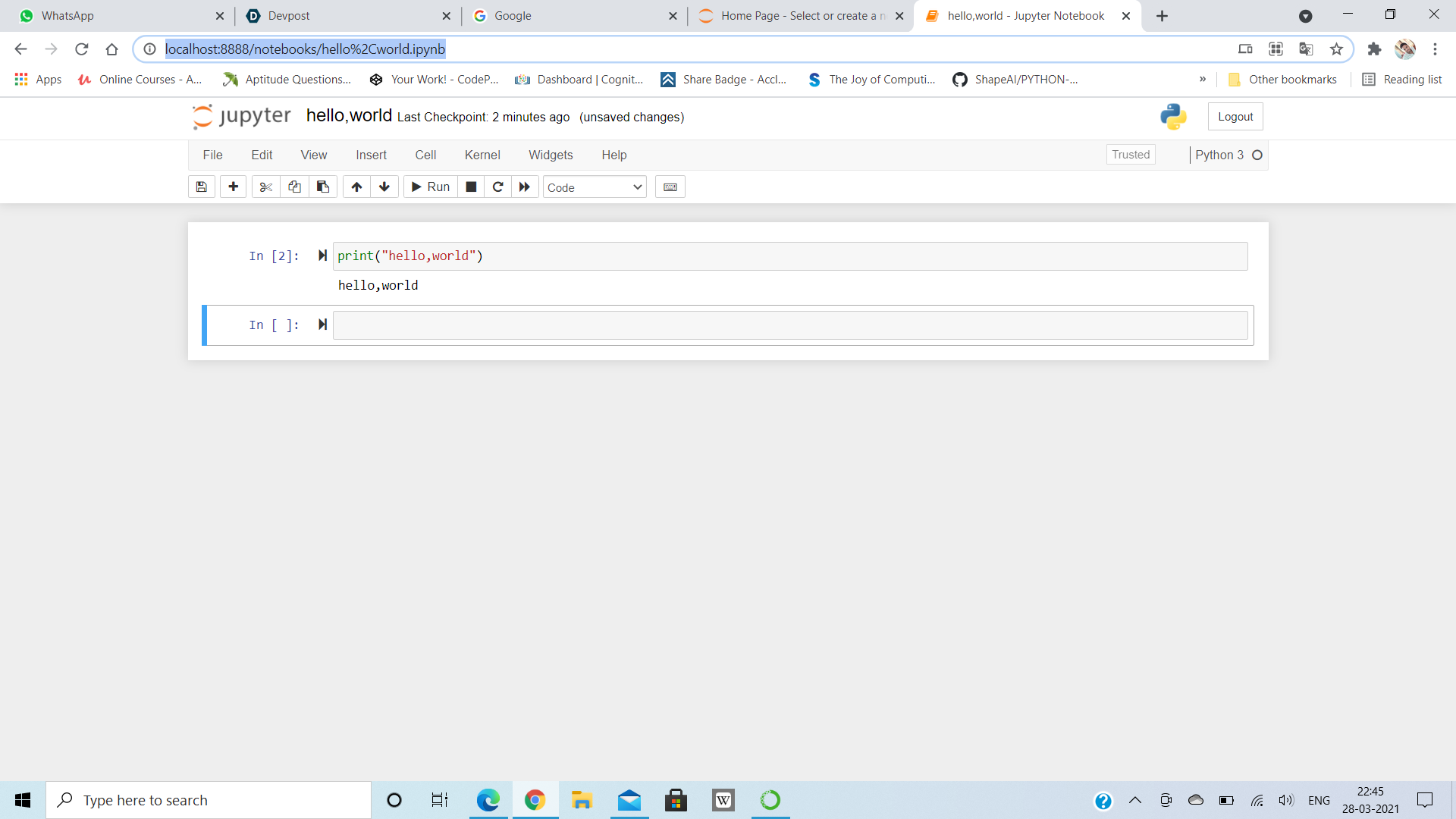The image size is (1456, 819).
Task: Copy selected cells icon
Action: [294, 187]
